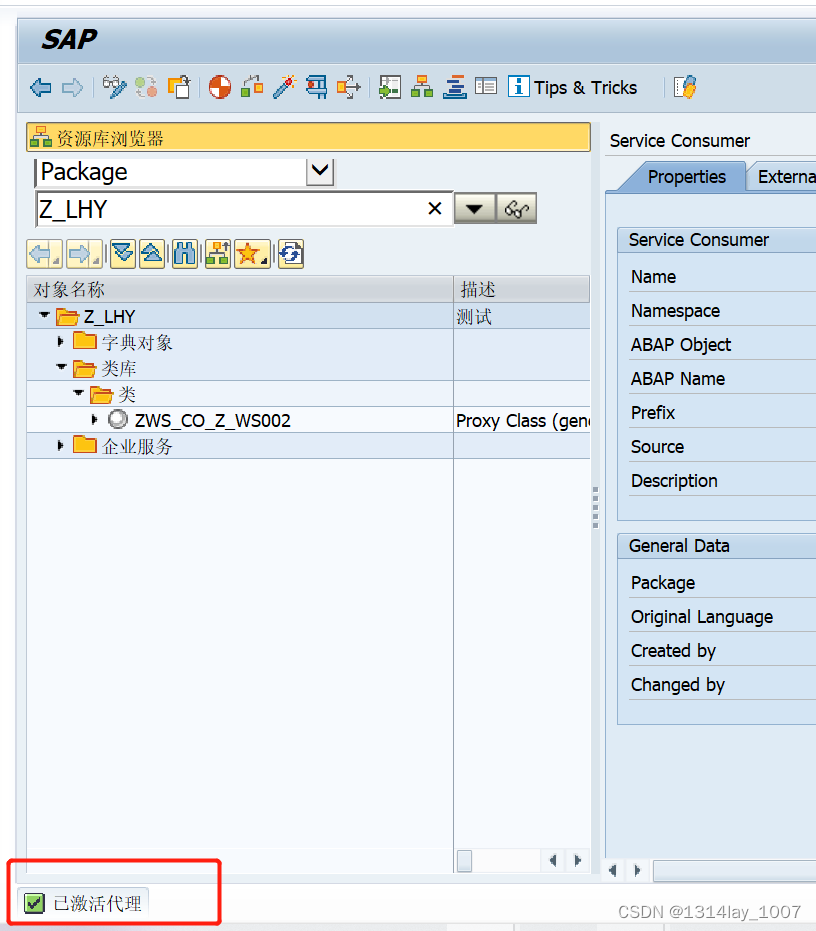Click the Other Object icon

point(179,87)
